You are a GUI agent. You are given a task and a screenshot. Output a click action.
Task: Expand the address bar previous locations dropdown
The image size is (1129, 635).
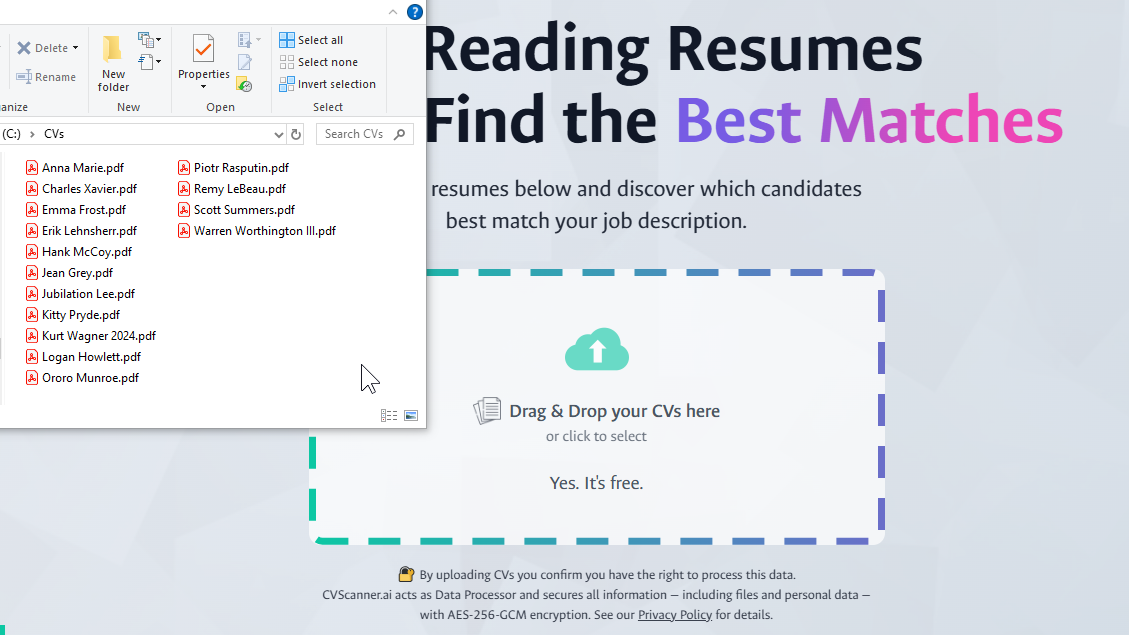[x=279, y=134]
